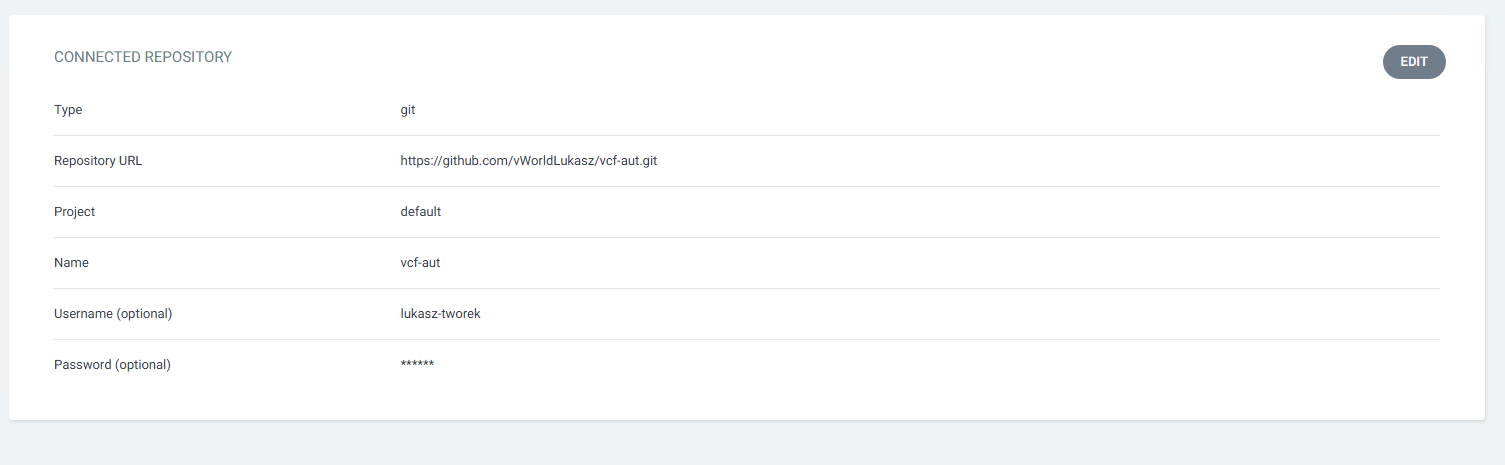Click the masked password asterisks
1505x465 pixels.
coord(417,365)
